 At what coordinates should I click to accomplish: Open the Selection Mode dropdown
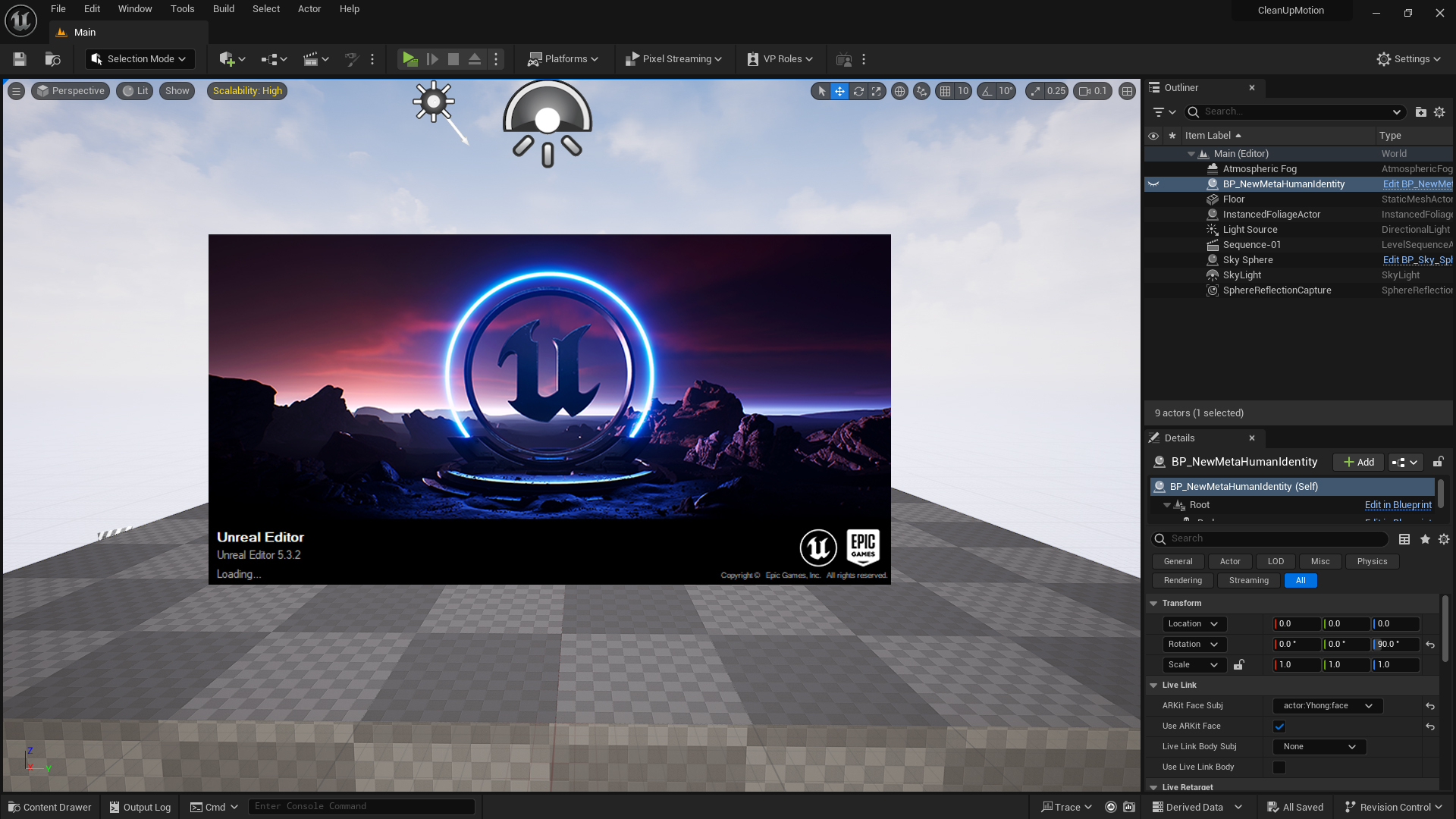click(x=140, y=59)
